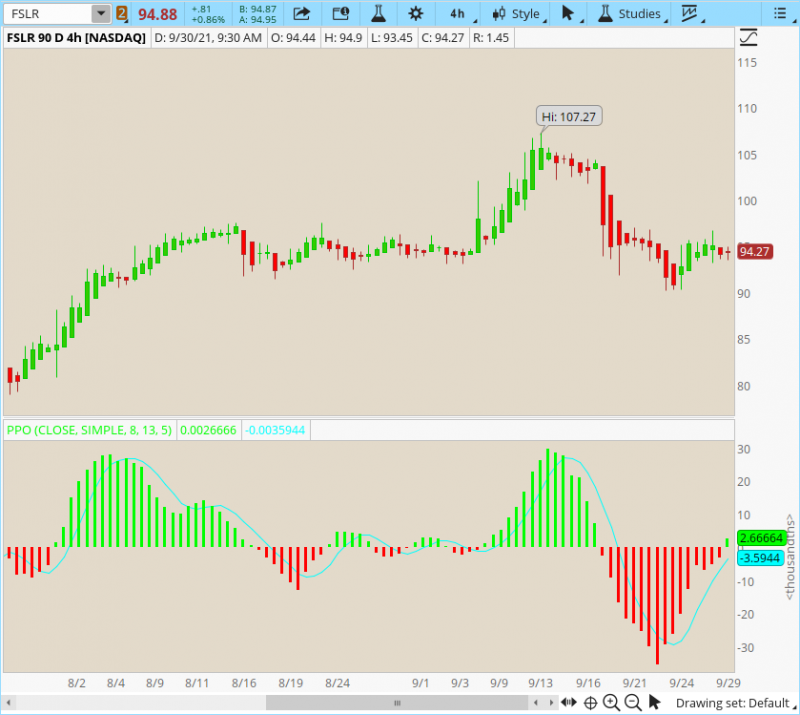Viewport: 800px width, 715px height.
Task: Click the FSLR symbol input field
Action: point(48,14)
